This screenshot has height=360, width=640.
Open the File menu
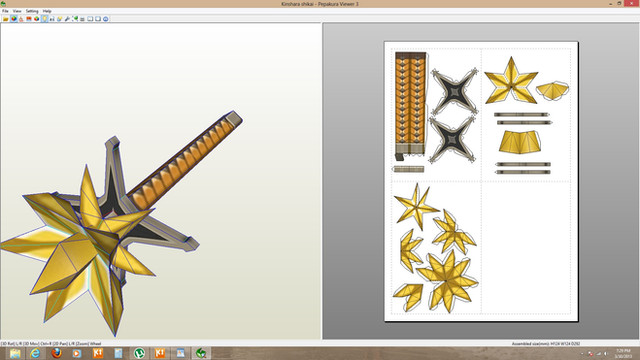click(x=5, y=11)
